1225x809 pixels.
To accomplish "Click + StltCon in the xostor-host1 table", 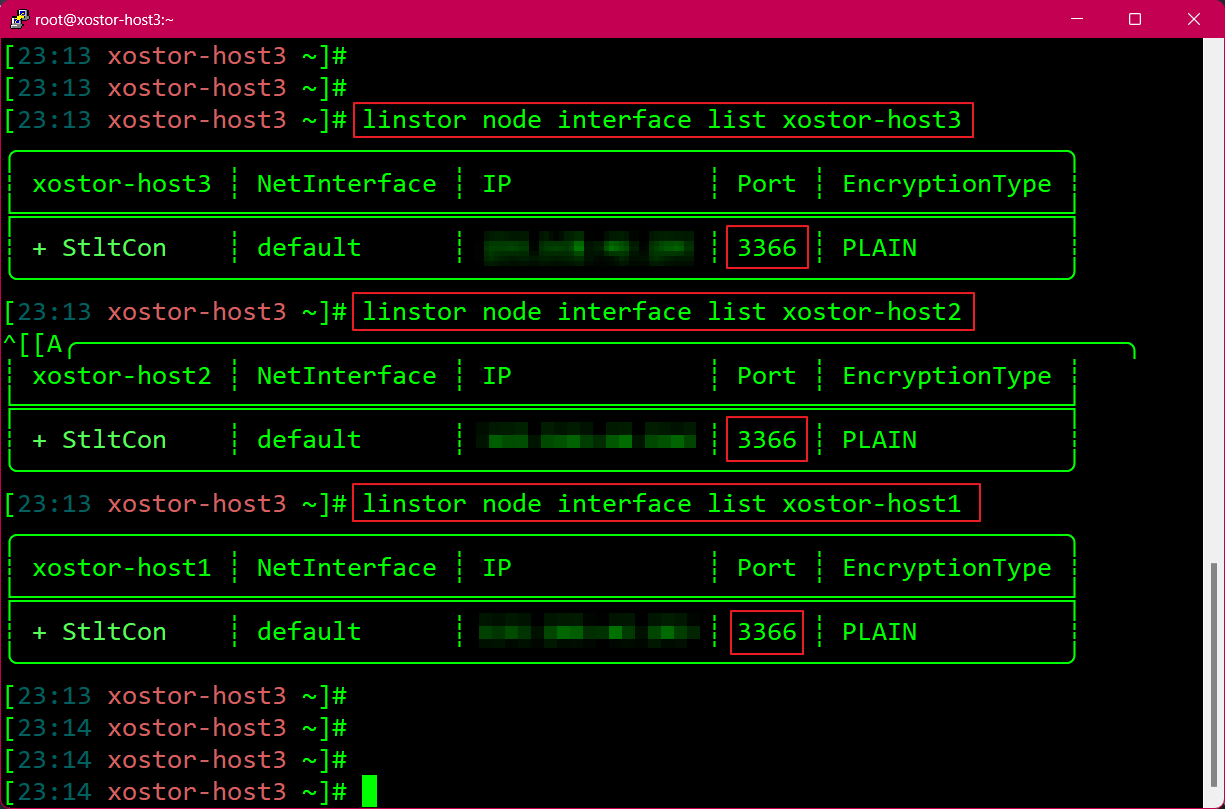I will (99, 632).
